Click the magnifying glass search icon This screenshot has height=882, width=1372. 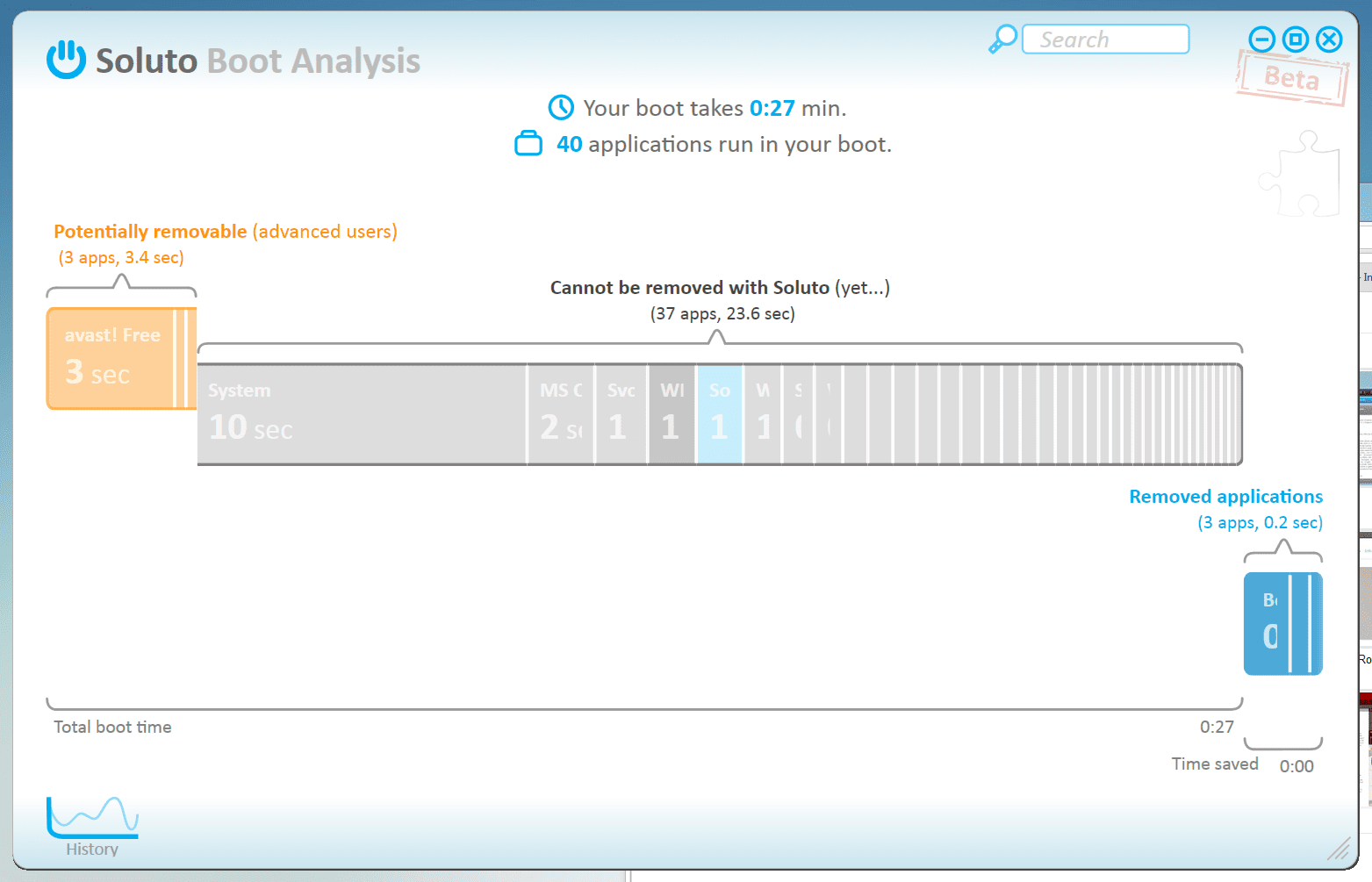tap(1002, 39)
